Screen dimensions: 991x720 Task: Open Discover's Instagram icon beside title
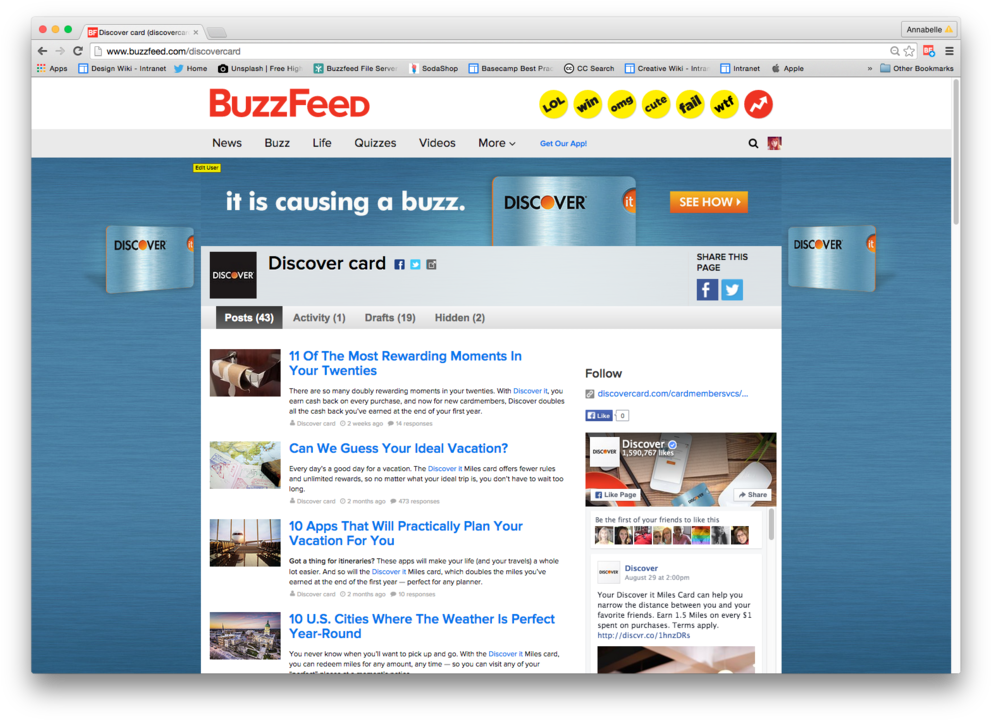coord(431,265)
